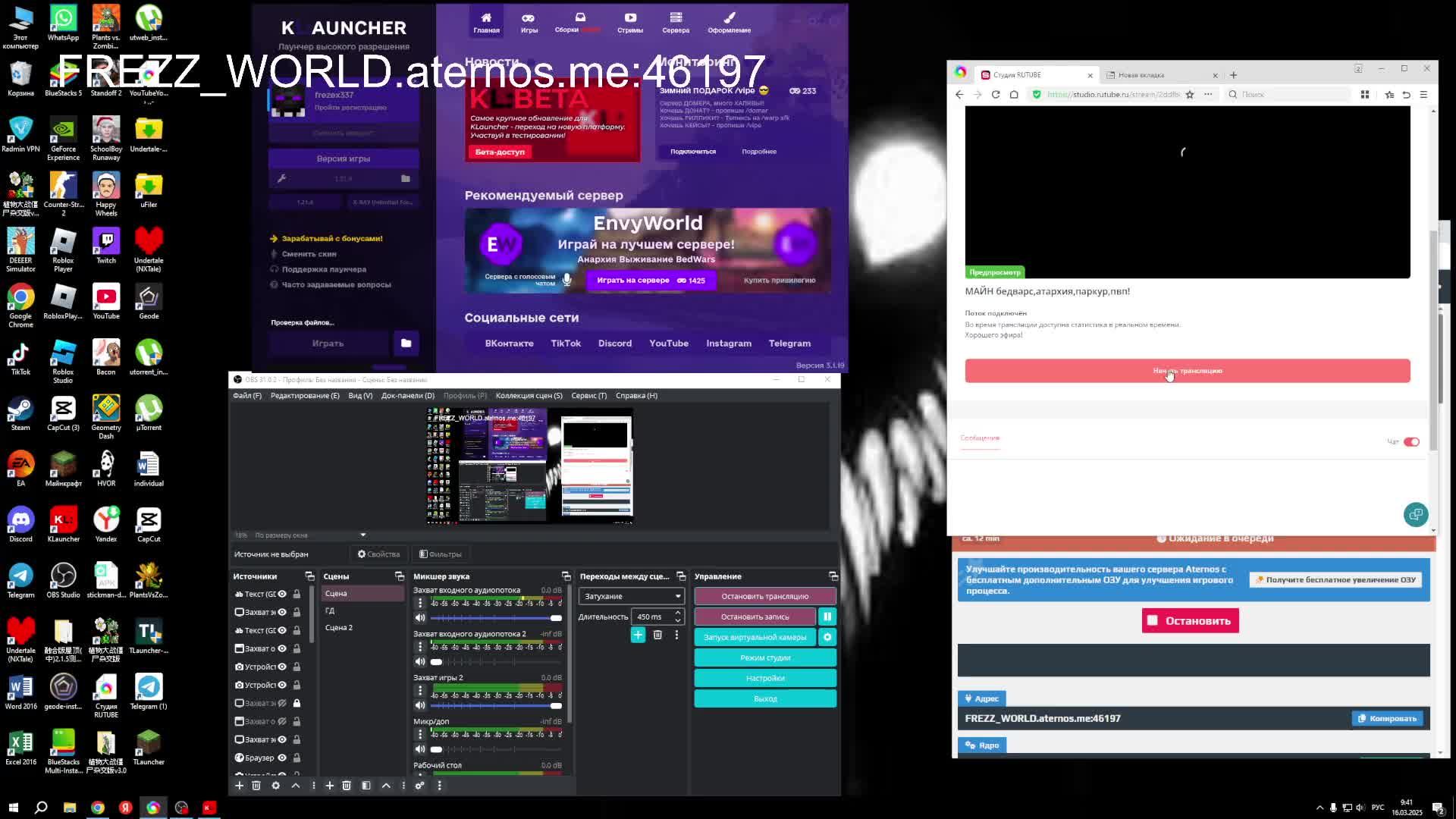Switch to the Новая вкладка browser tab

[1141, 75]
